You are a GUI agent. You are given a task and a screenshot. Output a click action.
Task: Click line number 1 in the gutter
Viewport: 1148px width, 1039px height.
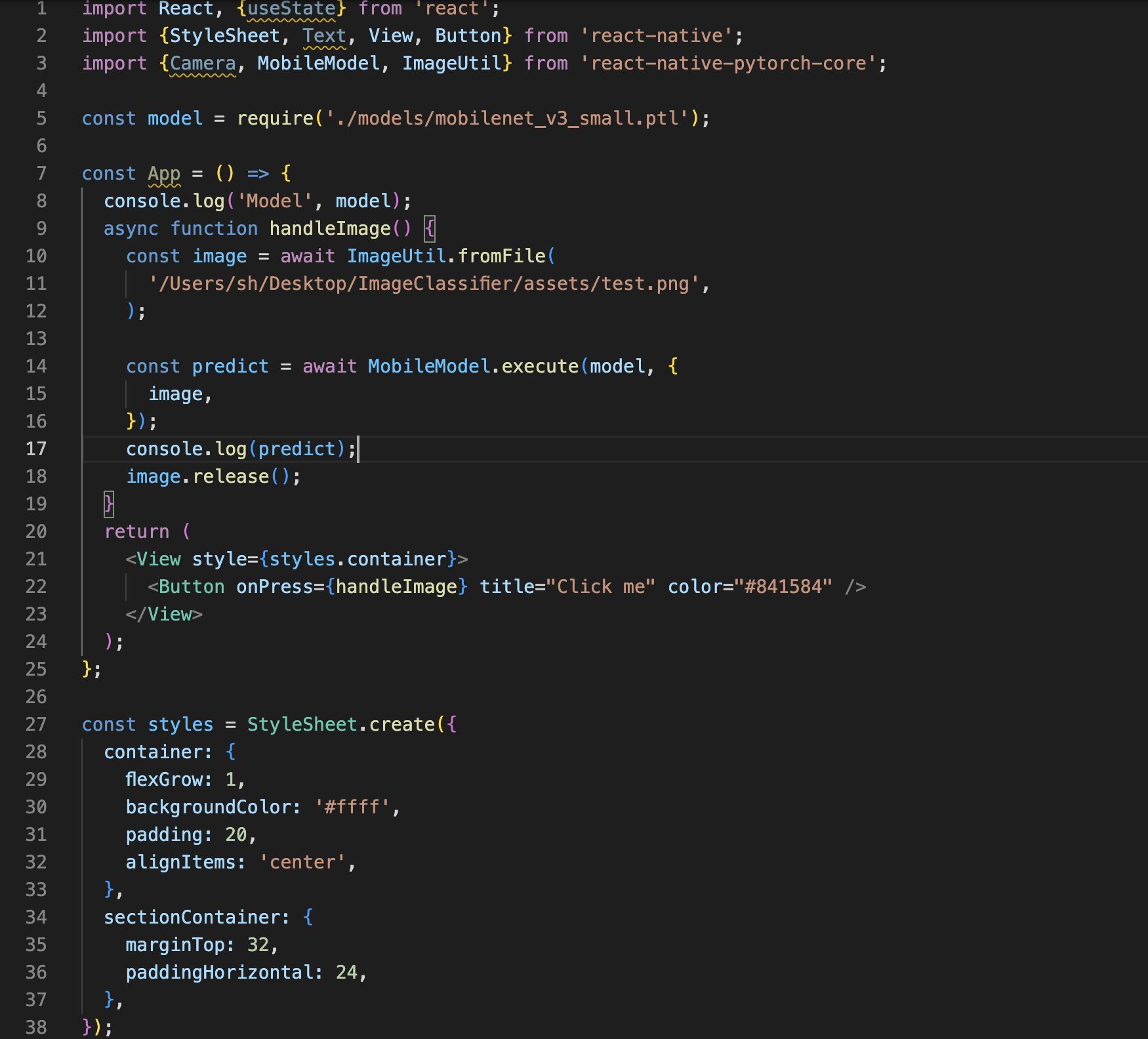click(41, 9)
